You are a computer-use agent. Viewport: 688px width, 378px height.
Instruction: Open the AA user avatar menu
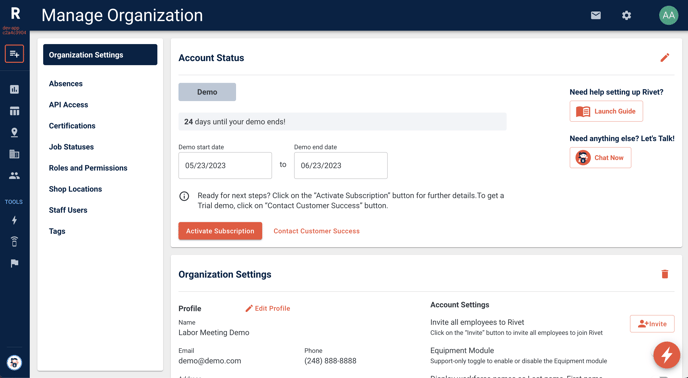tap(668, 15)
